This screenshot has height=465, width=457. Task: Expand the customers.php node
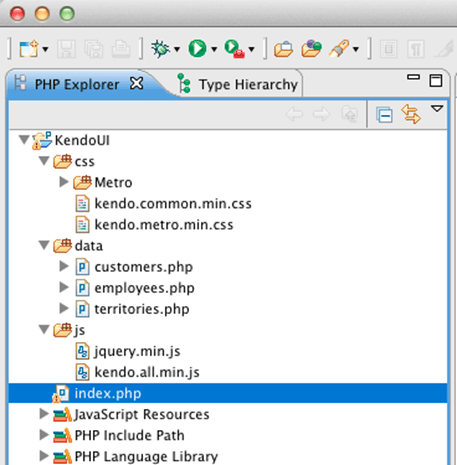pyautogui.click(x=64, y=266)
